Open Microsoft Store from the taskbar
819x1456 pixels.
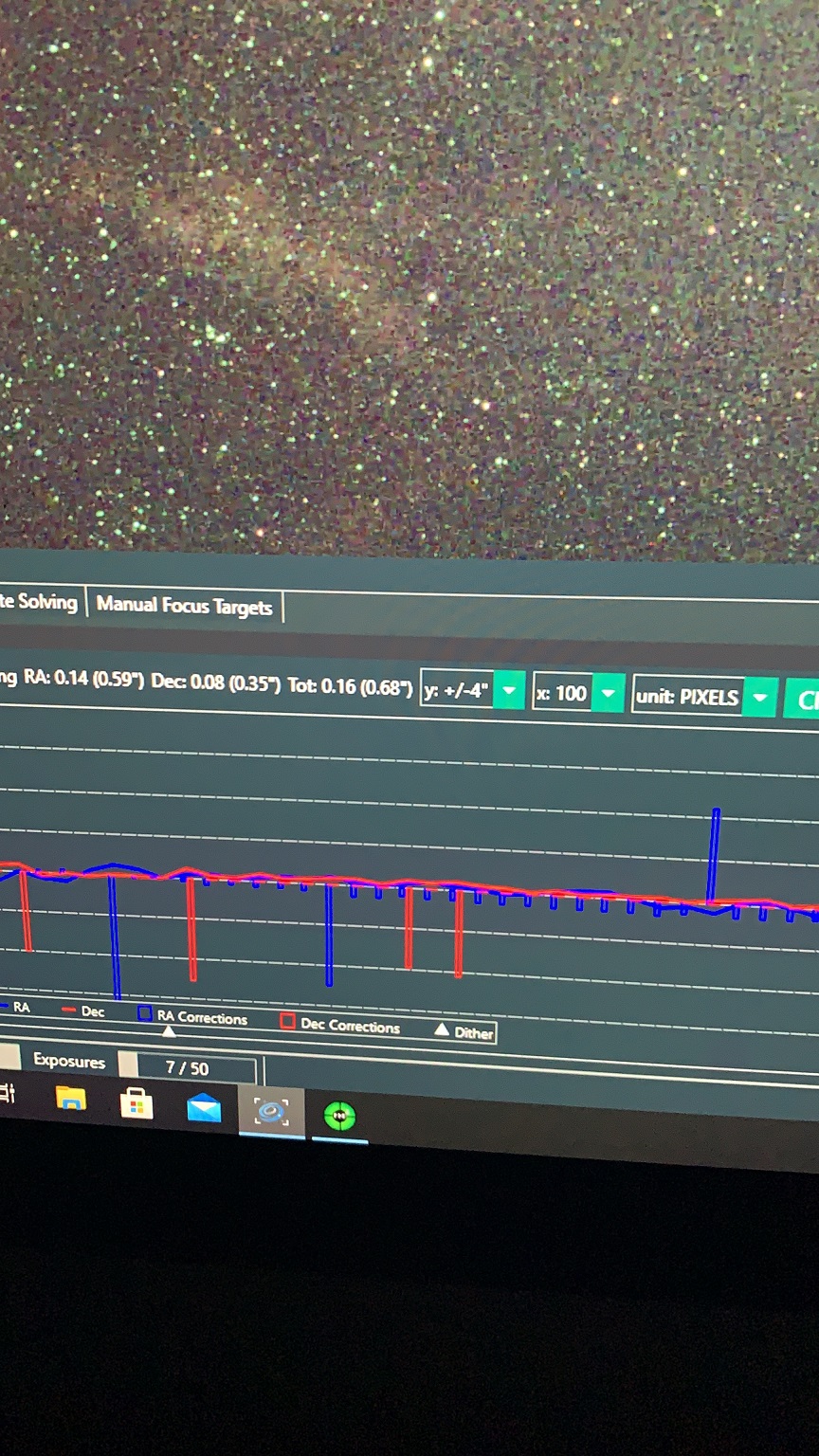136,1103
